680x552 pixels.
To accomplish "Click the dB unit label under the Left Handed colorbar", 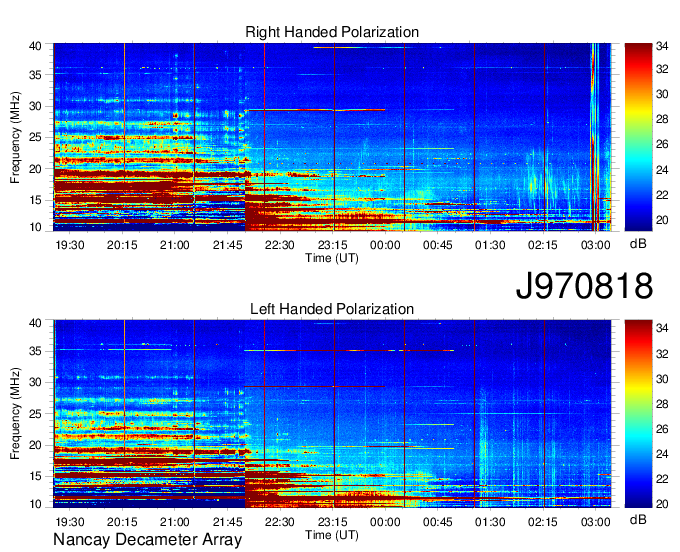I will click(638, 519).
